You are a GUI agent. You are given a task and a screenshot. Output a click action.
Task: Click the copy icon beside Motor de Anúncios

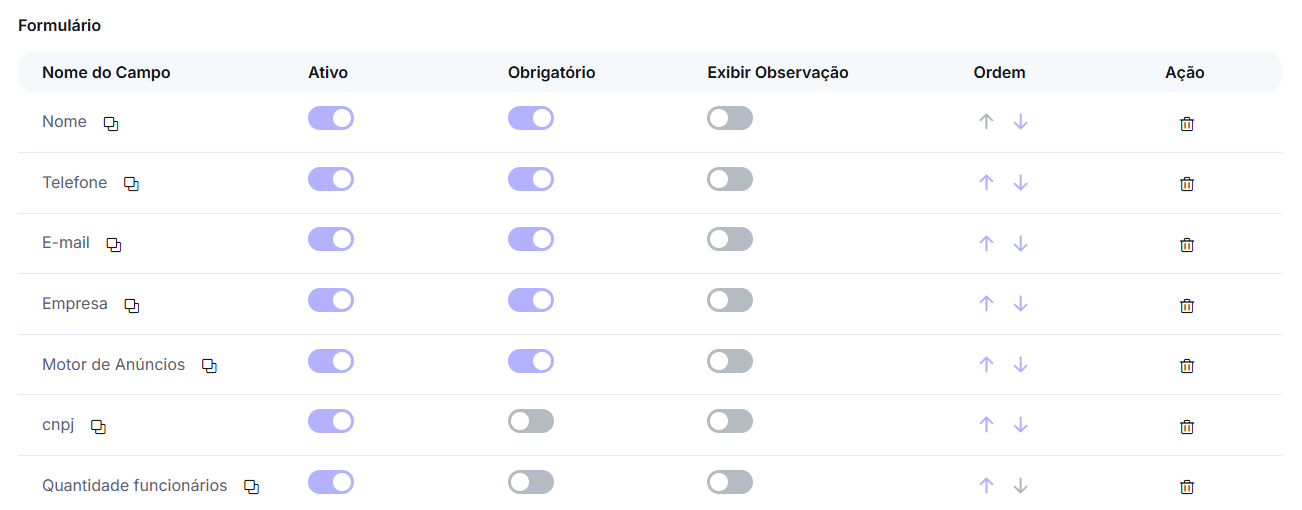click(209, 366)
